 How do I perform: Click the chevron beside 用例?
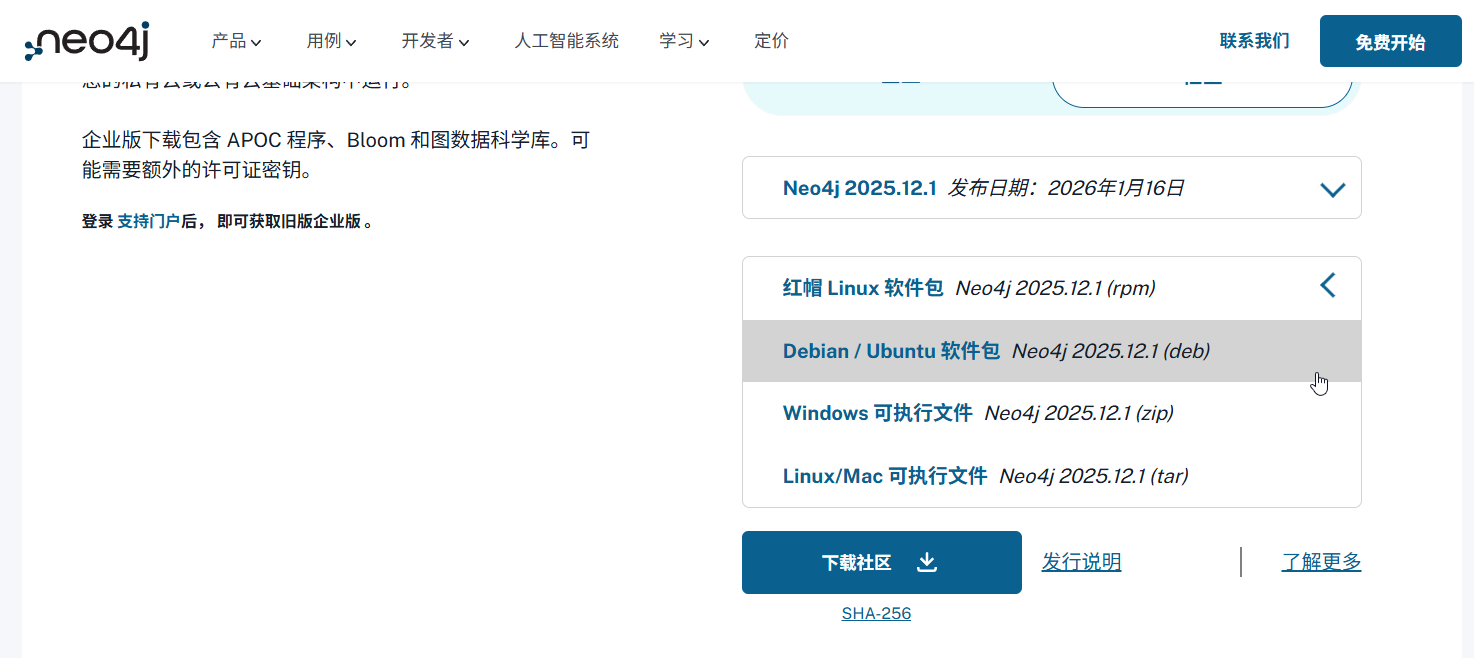[351, 42]
